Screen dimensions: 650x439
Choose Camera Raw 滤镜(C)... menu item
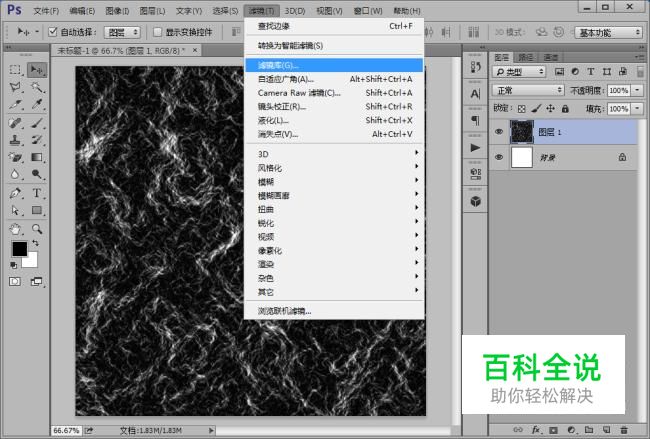334,93
